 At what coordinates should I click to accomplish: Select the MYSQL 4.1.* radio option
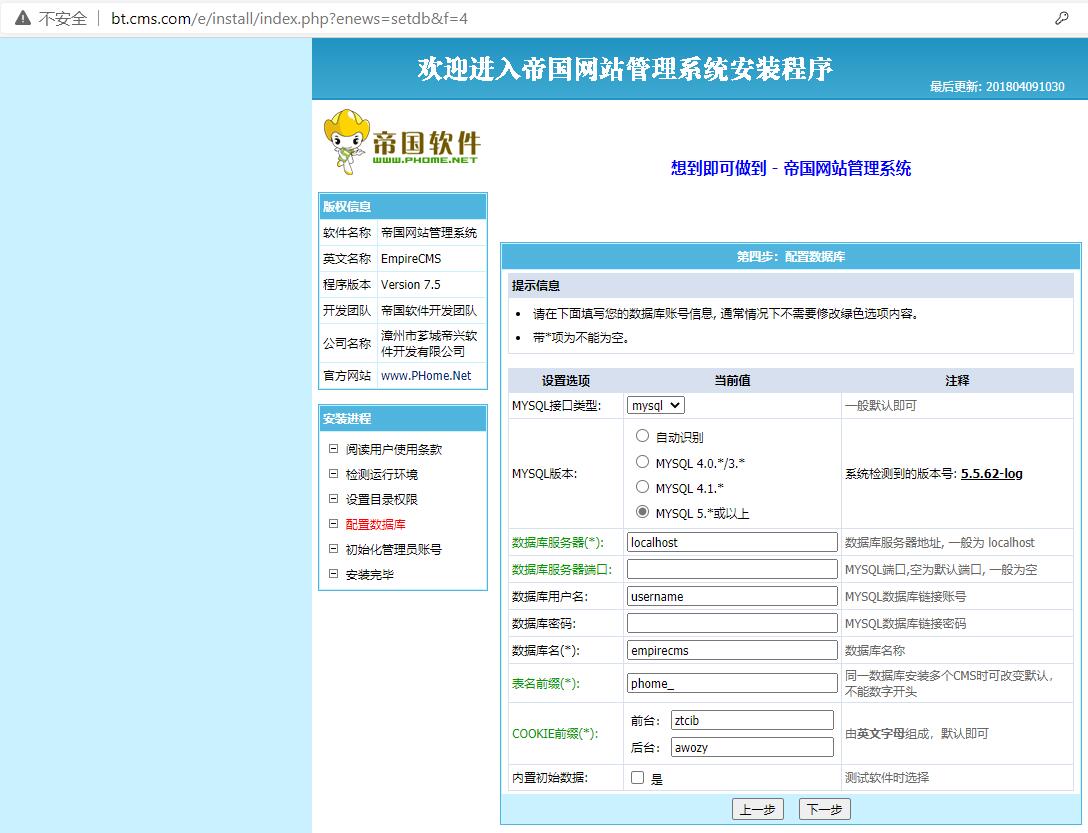click(x=643, y=487)
